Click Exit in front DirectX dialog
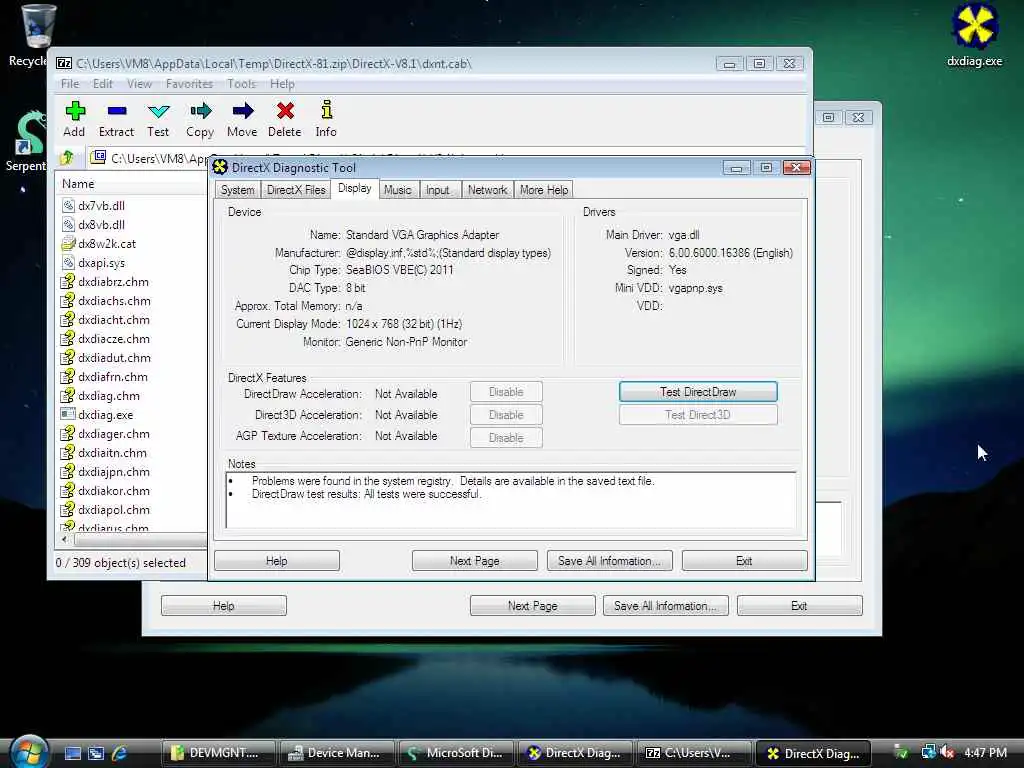Image resolution: width=1024 pixels, height=768 pixels. point(744,561)
